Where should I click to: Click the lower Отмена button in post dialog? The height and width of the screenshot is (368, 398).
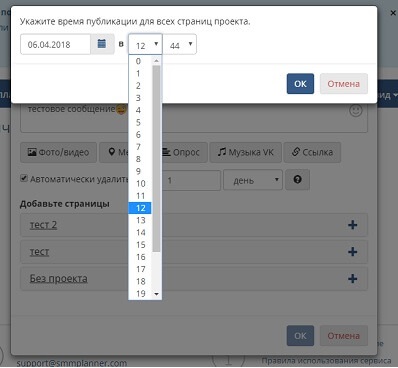click(x=344, y=336)
